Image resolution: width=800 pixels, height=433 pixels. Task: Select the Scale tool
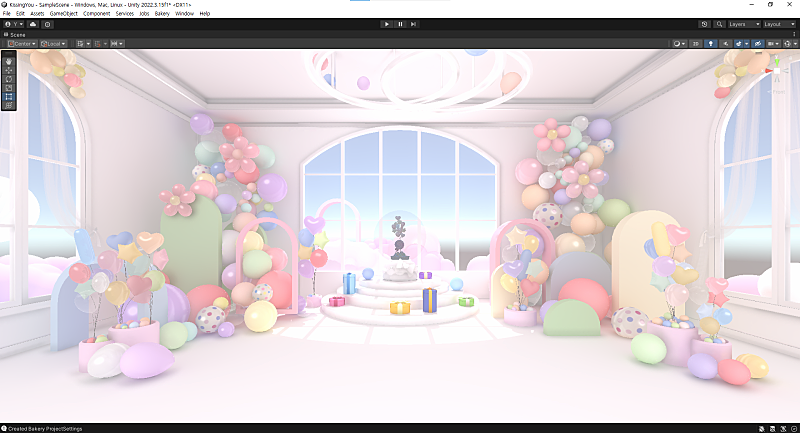(x=9, y=88)
